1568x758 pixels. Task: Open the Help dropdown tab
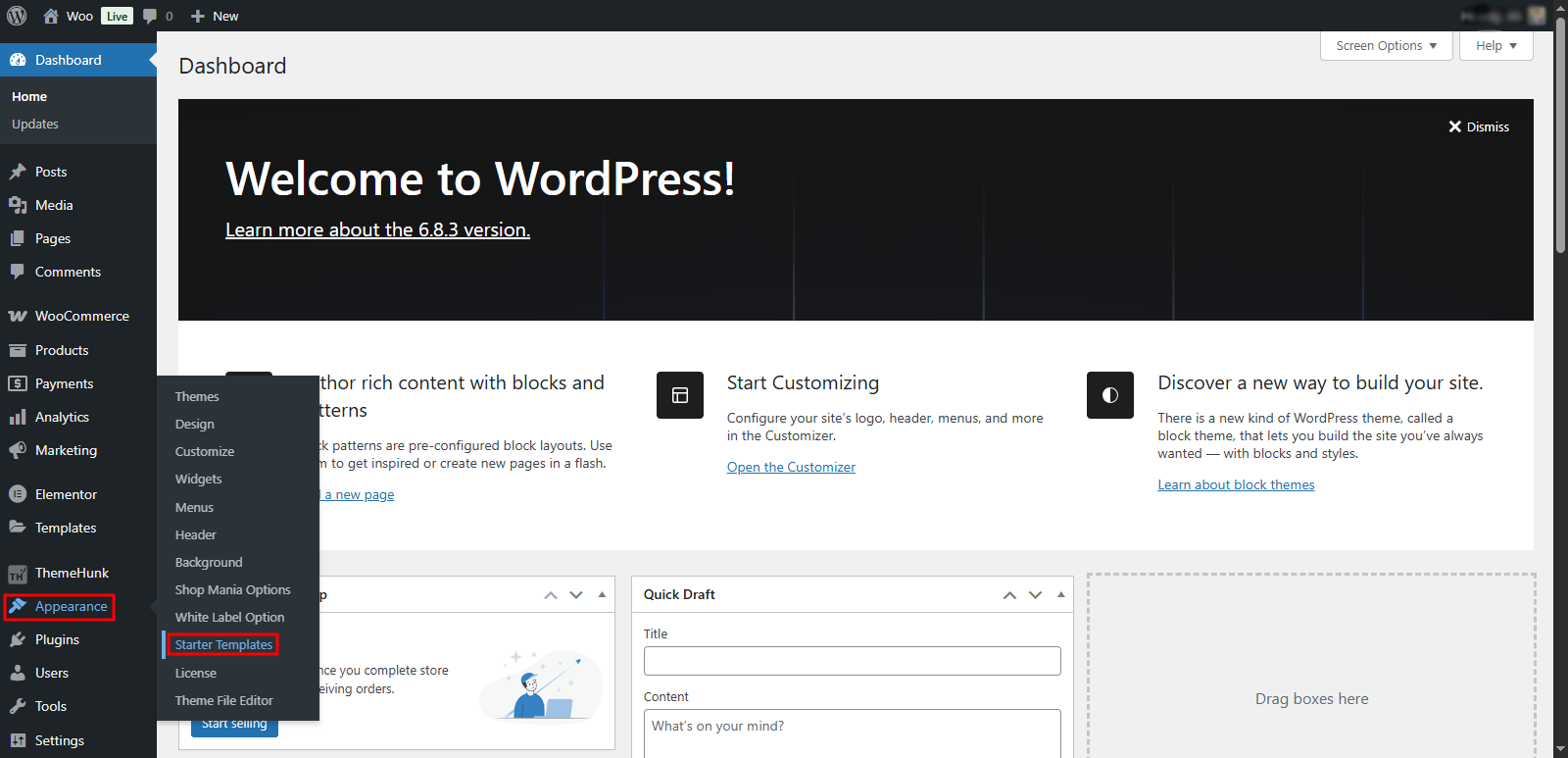point(1495,46)
